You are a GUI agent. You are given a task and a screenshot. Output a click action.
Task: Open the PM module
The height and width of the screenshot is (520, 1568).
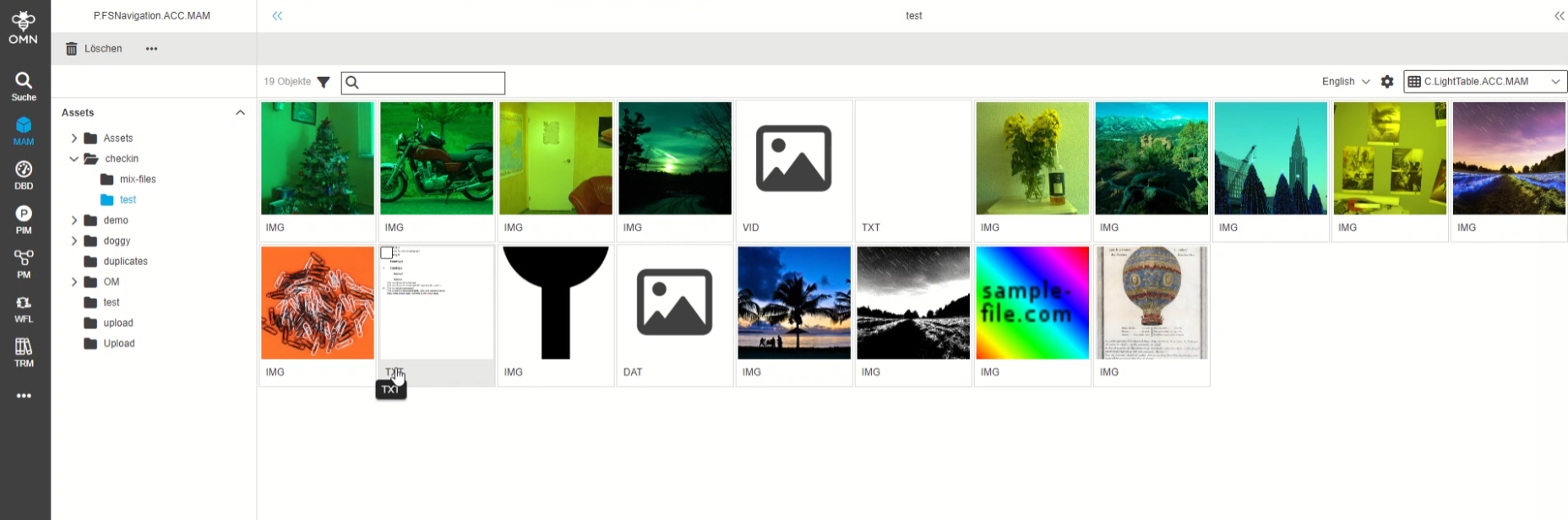(24, 264)
